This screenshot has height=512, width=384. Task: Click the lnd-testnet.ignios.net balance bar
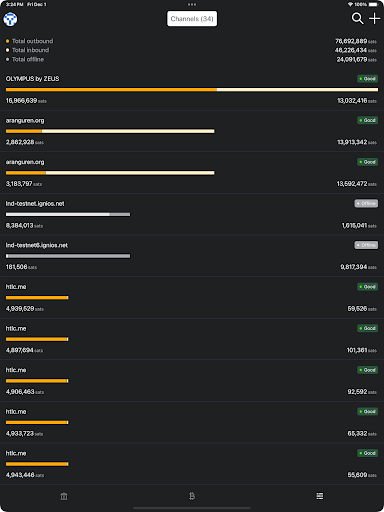[x=68, y=214]
